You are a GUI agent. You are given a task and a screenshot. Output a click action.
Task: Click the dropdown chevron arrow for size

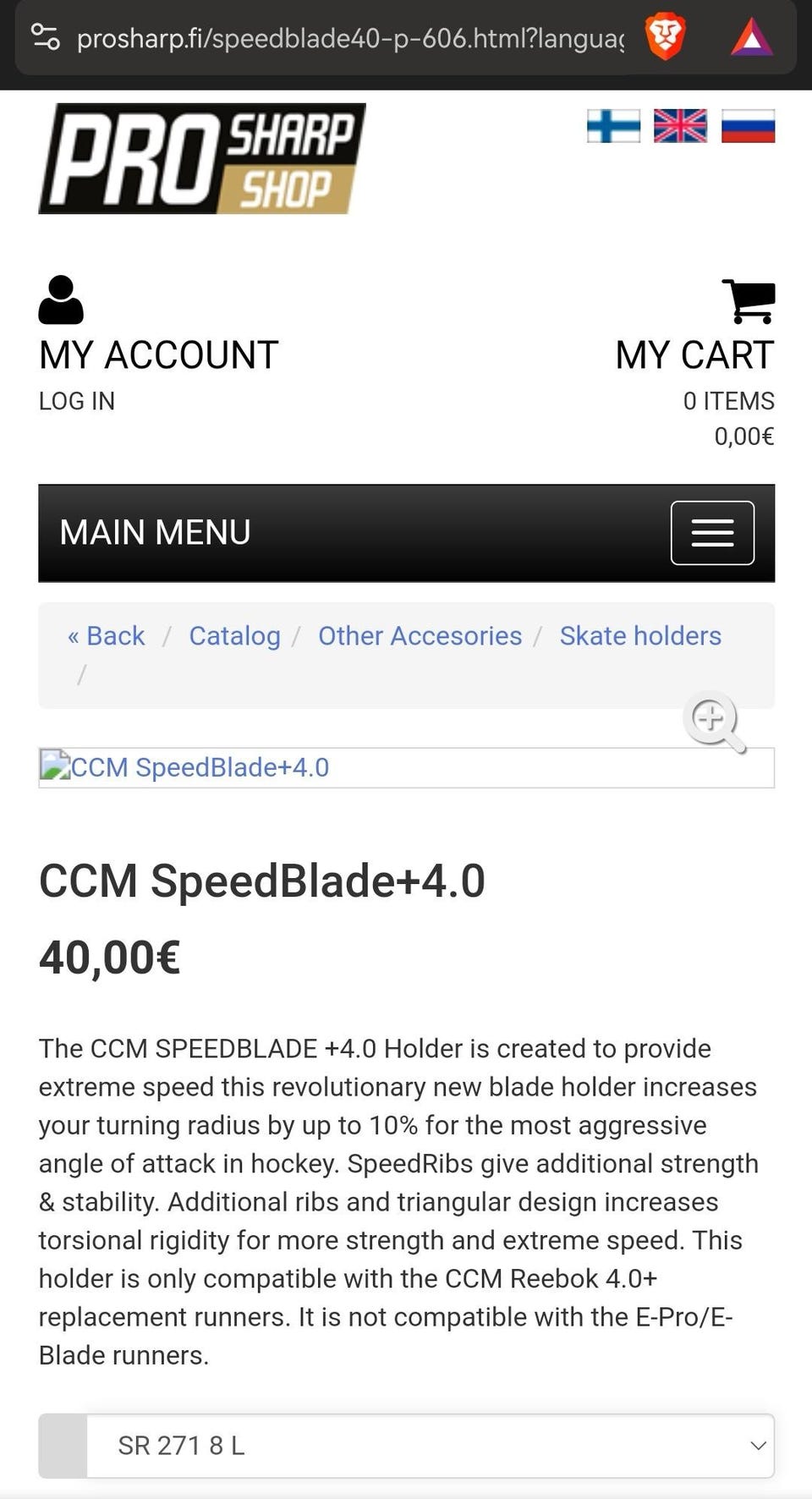click(x=758, y=1446)
